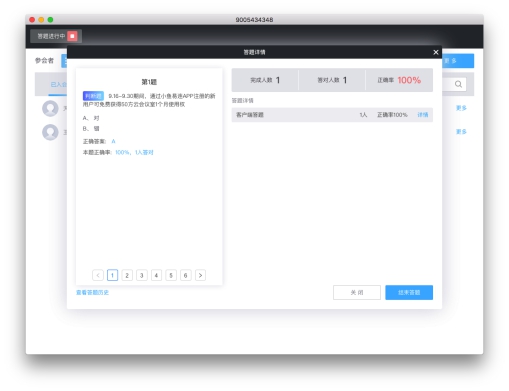This screenshot has width=509, height=391.
Task: Click the 第1题 heading
Action: [149, 82]
